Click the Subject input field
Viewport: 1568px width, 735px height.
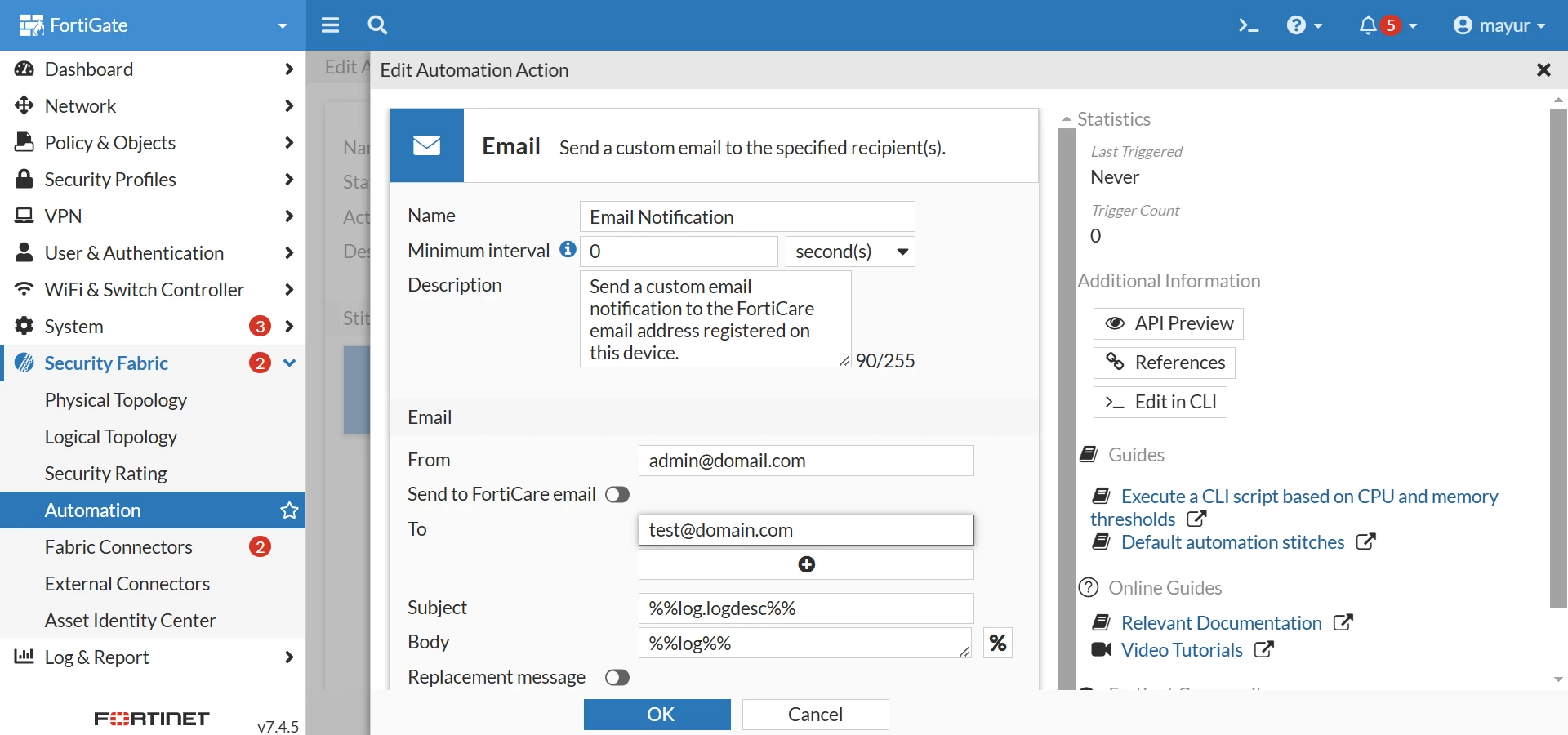click(806, 608)
